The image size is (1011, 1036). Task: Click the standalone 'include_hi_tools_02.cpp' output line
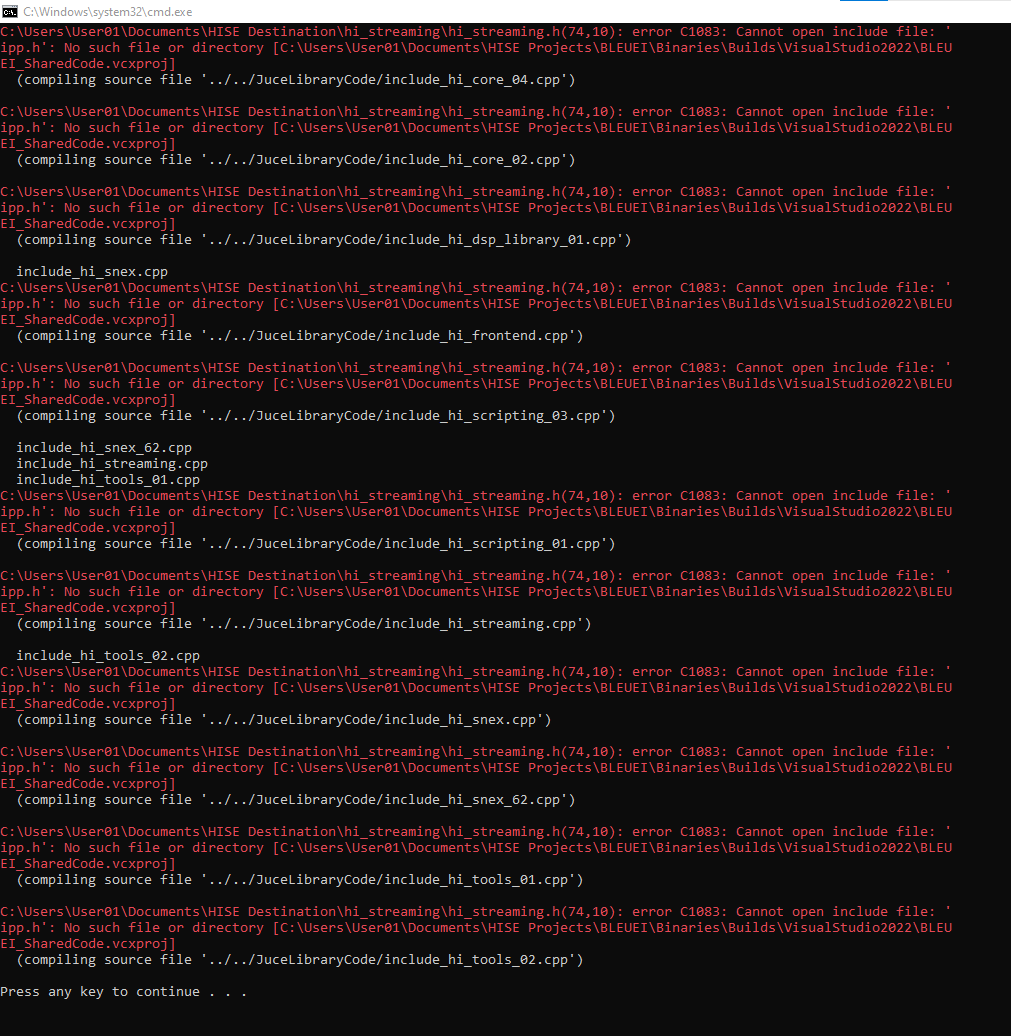(x=108, y=655)
